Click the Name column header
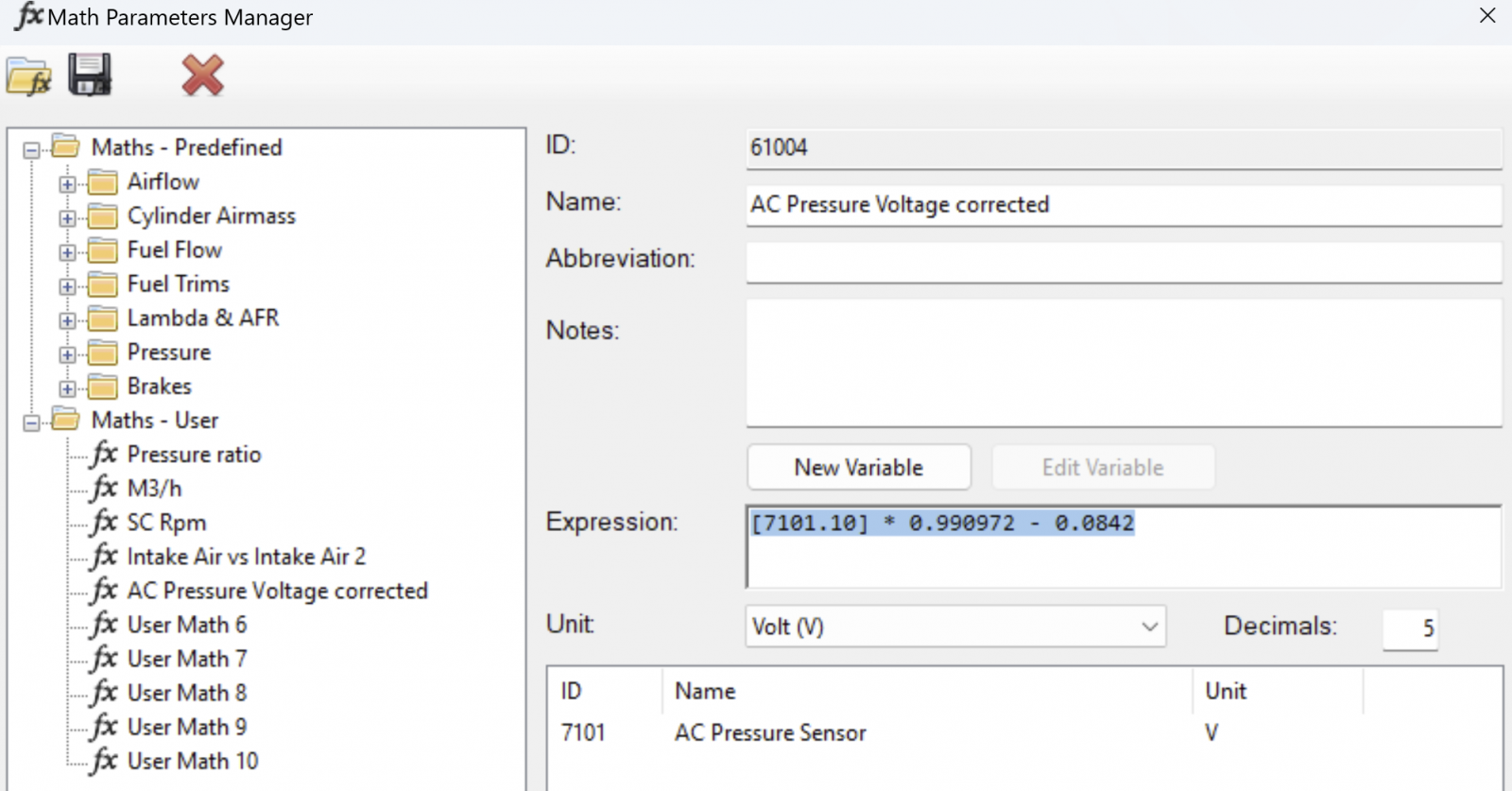This screenshot has height=791, width=1512. (x=927, y=691)
